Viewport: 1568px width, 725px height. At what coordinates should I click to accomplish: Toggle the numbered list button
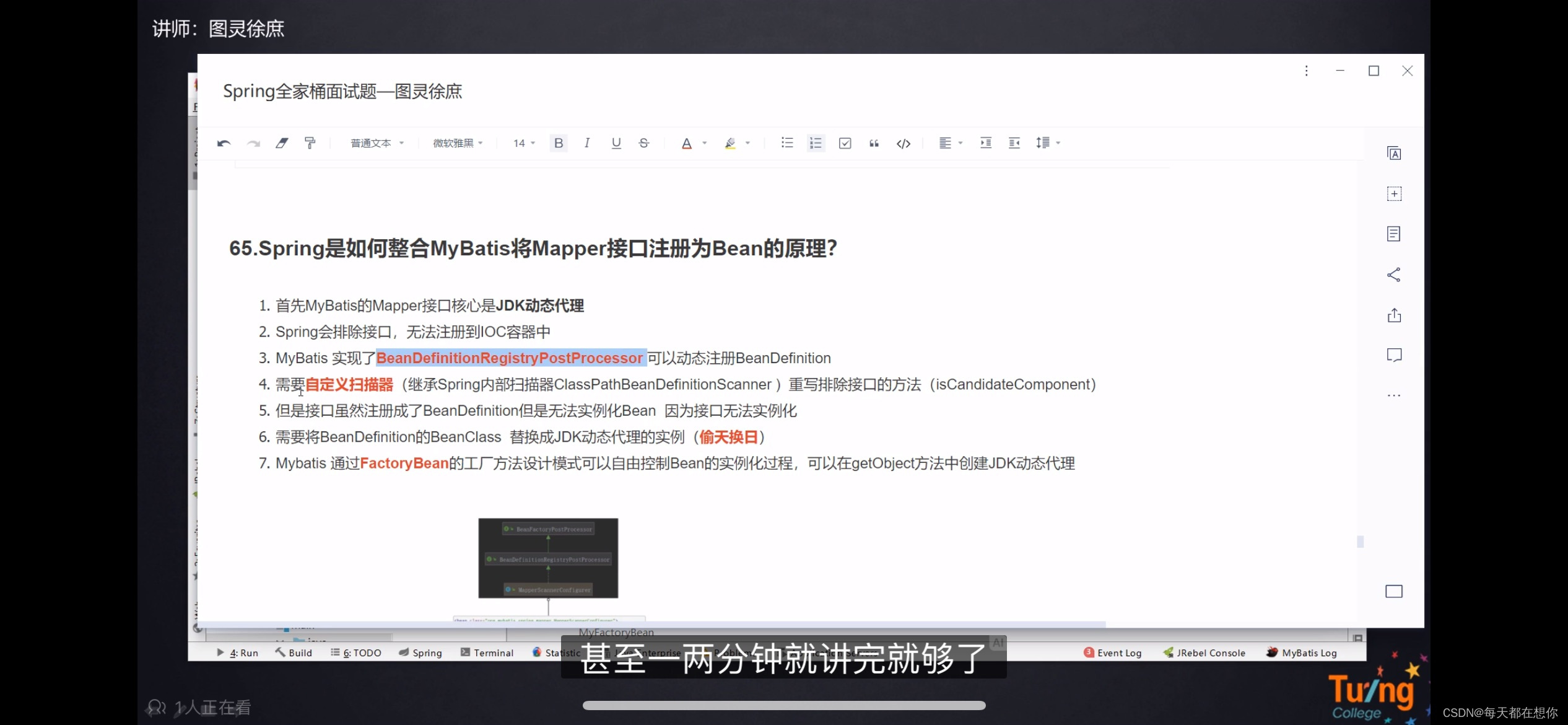pyautogui.click(x=816, y=143)
